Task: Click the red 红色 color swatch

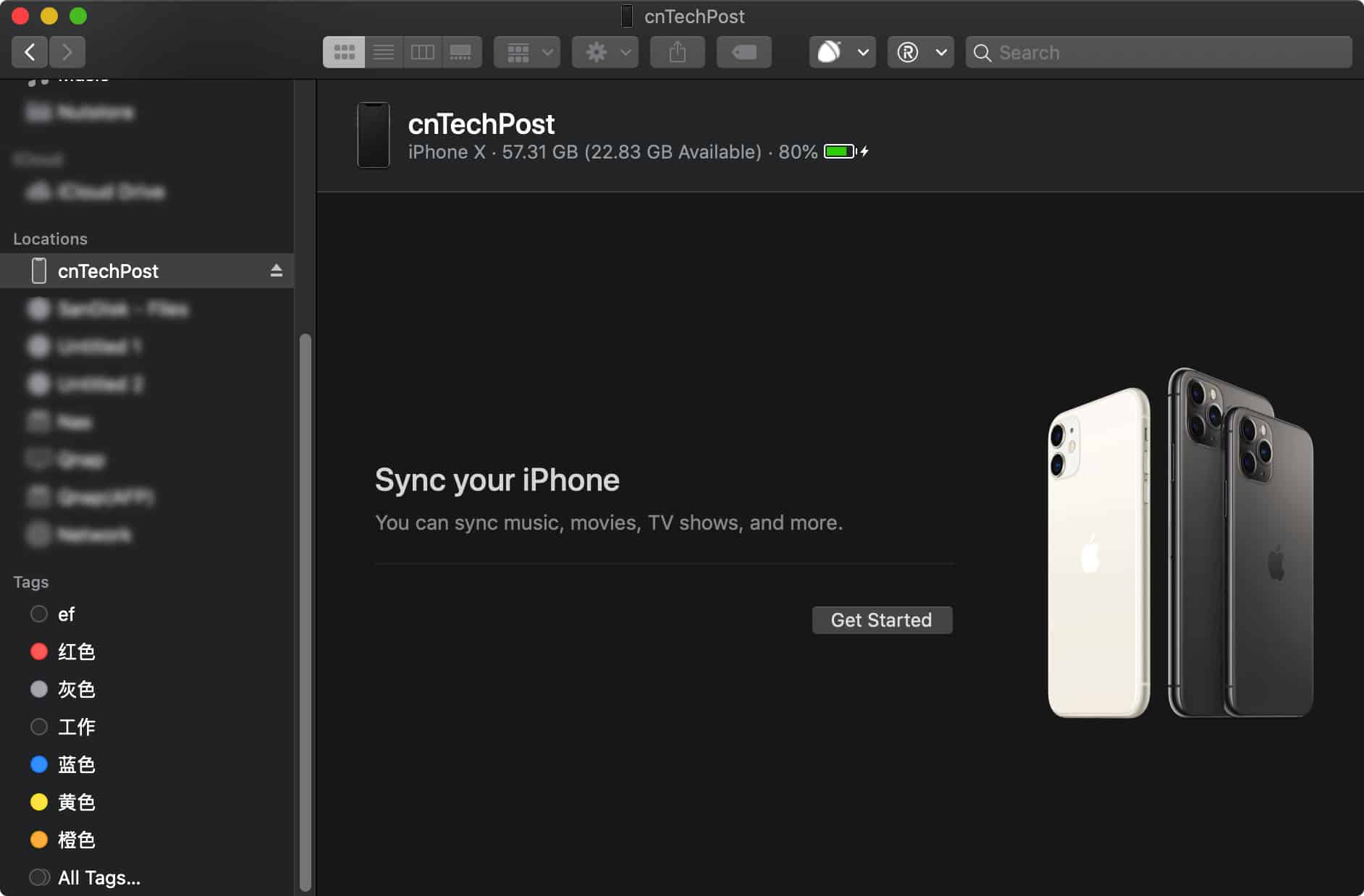Action: coord(38,651)
